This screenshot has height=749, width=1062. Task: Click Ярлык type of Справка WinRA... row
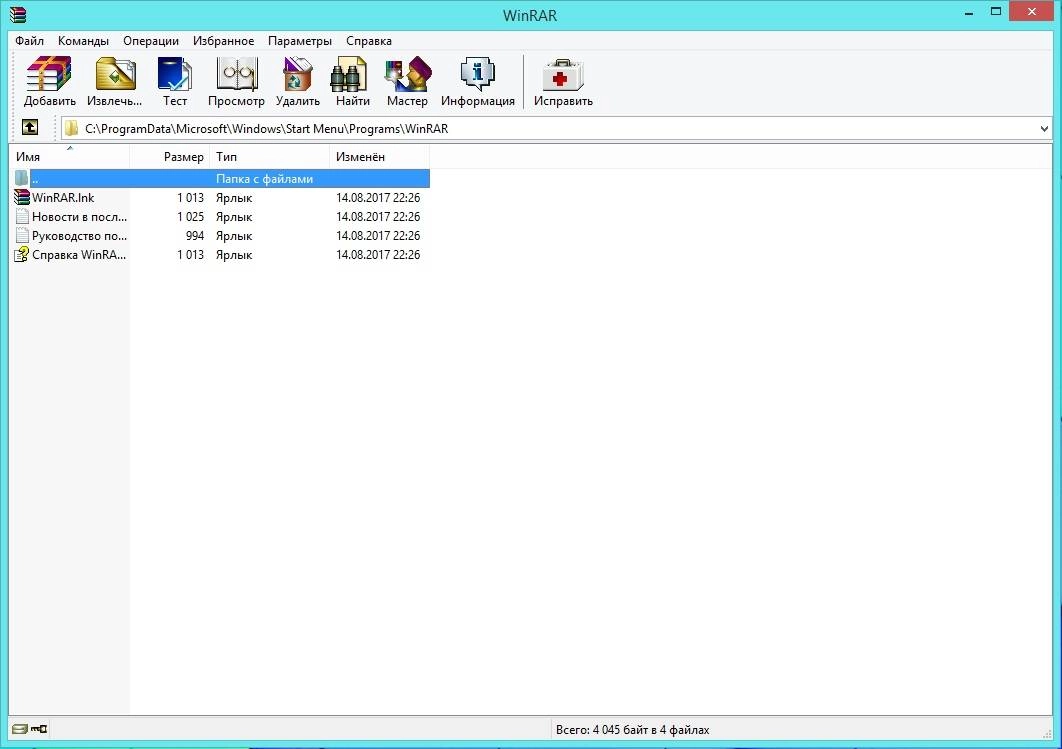(x=234, y=255)
